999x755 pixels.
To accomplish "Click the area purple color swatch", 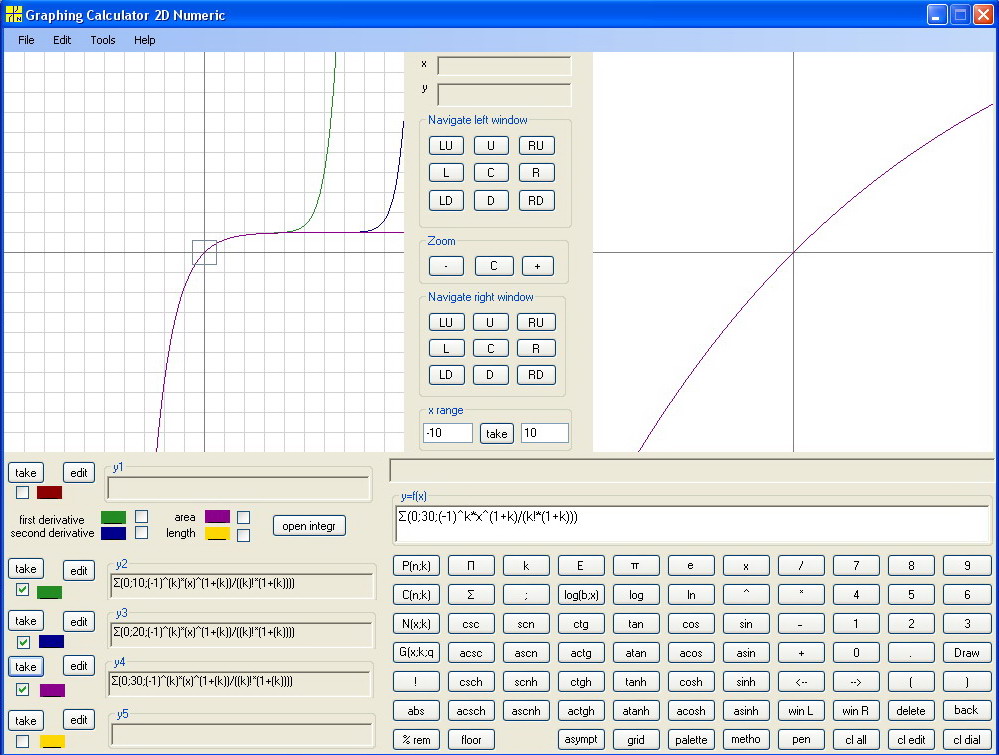I will [x=217, y=517].
